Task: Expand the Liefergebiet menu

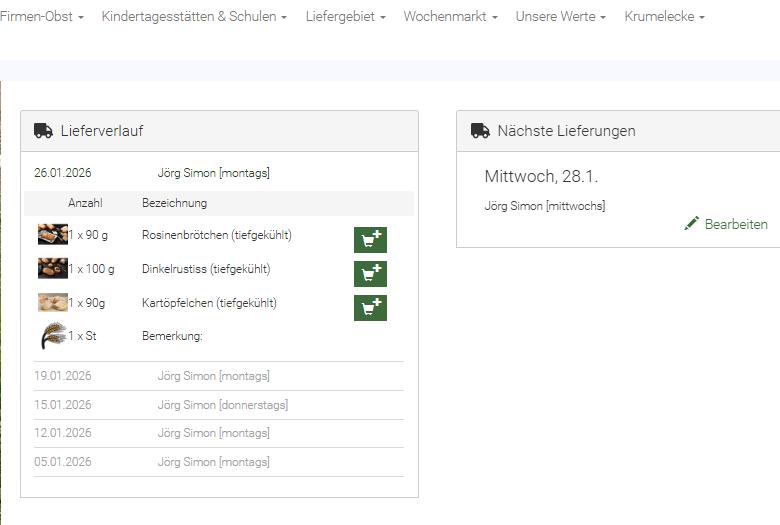Action: coord(345,17)
